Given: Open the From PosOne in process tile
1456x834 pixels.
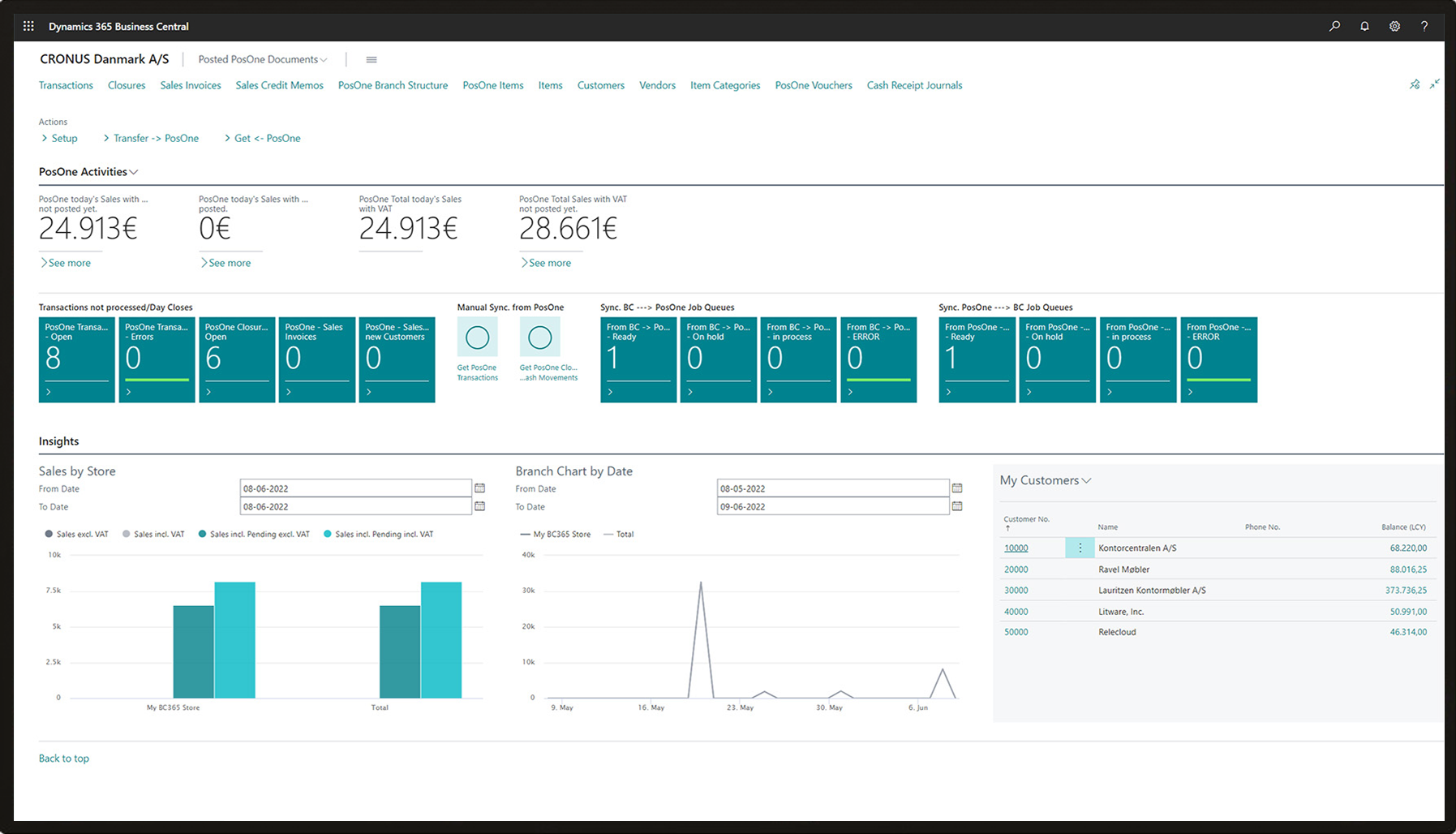Looking at the screenshot, I should 1138,359.
